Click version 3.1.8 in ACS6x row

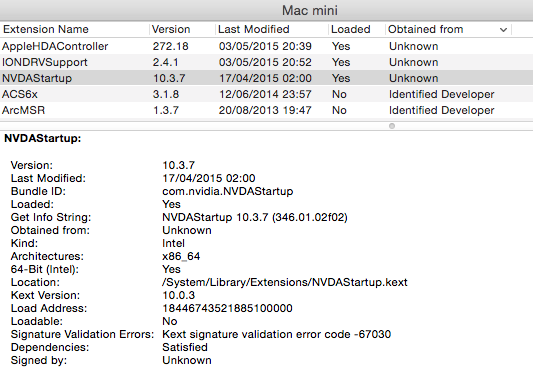[166, 94]
